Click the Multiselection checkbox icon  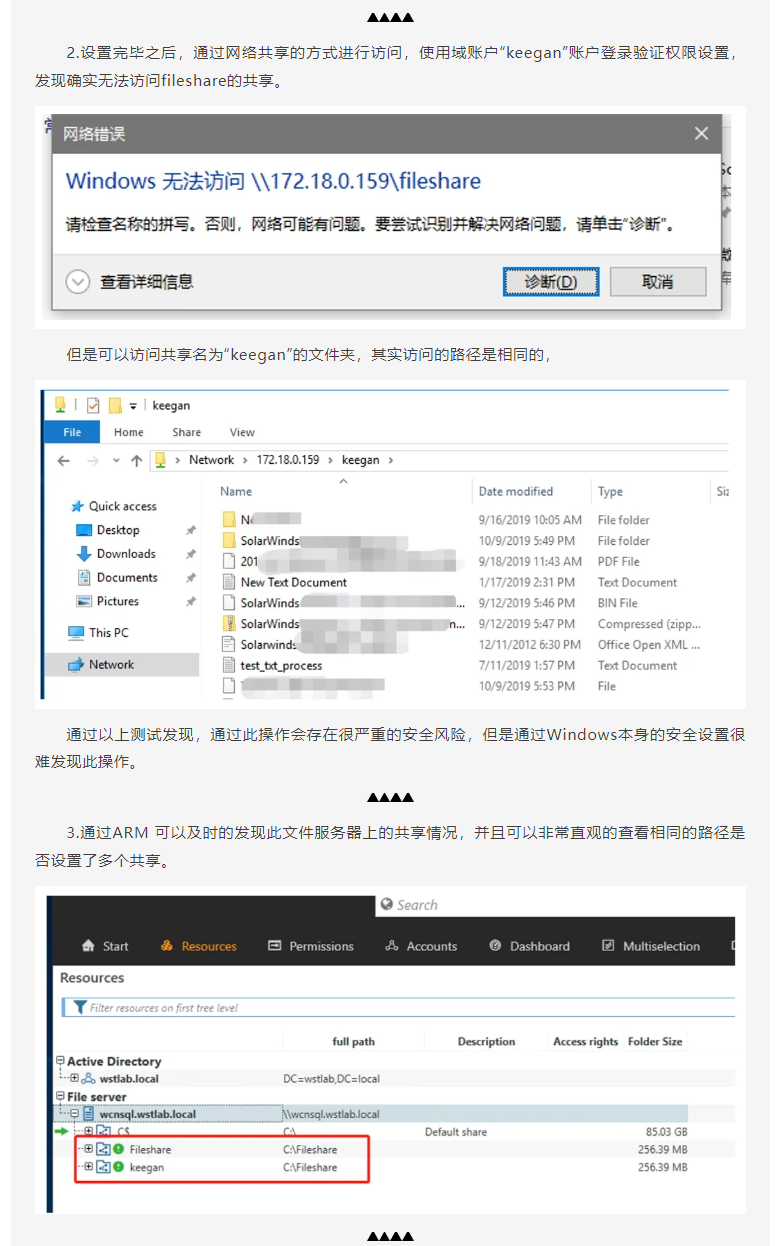(608, 946)
